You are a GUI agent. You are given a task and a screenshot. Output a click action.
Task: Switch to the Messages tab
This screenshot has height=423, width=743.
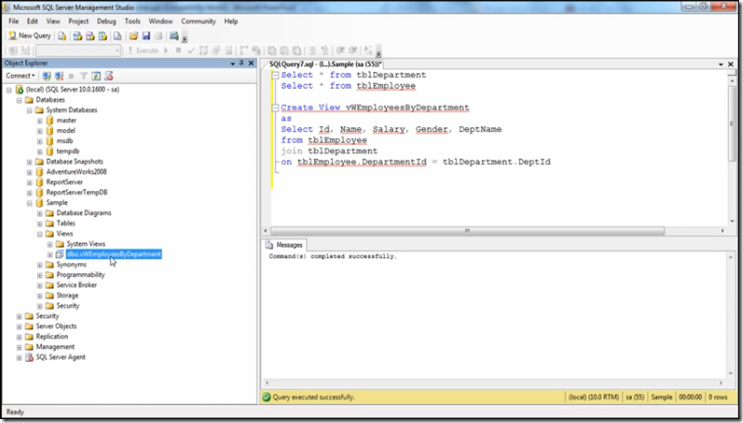[x=284, y=245]
